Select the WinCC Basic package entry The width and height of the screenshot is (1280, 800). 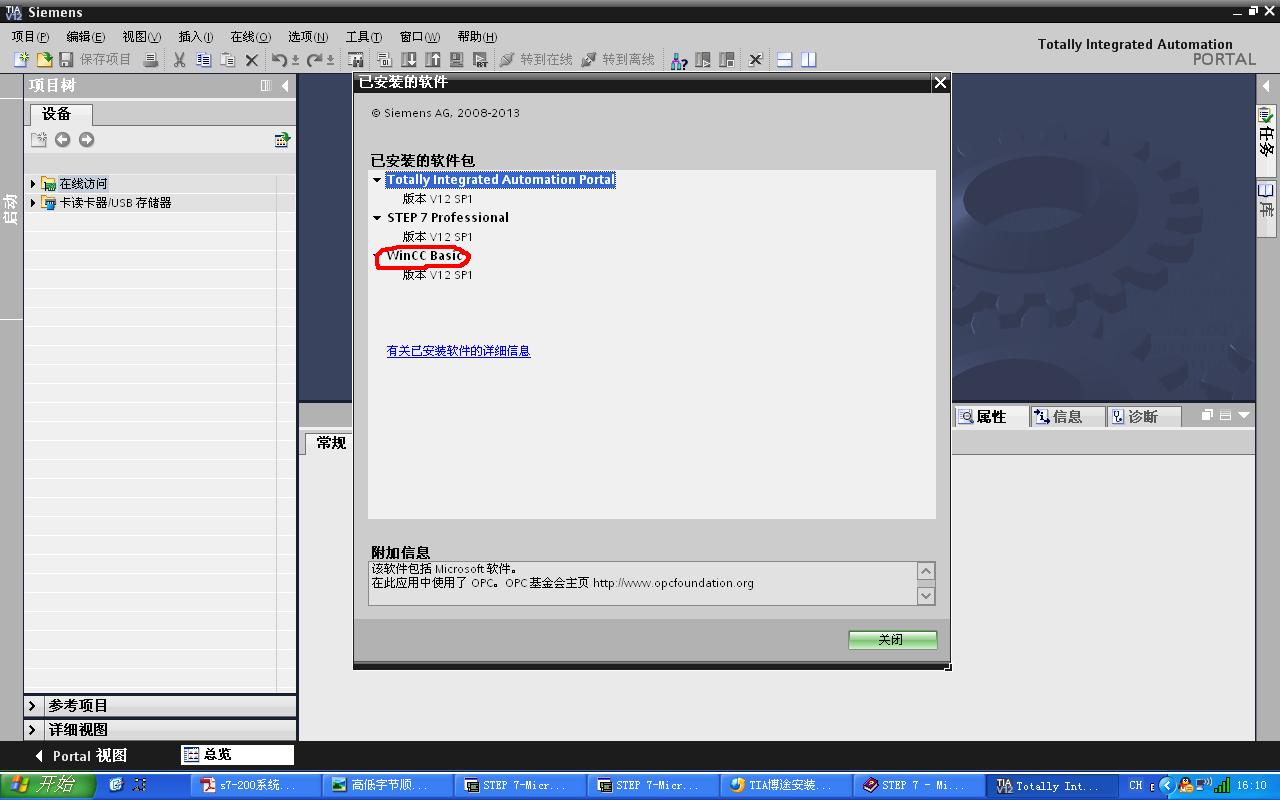pyautogui.click(x=425, y=256)
